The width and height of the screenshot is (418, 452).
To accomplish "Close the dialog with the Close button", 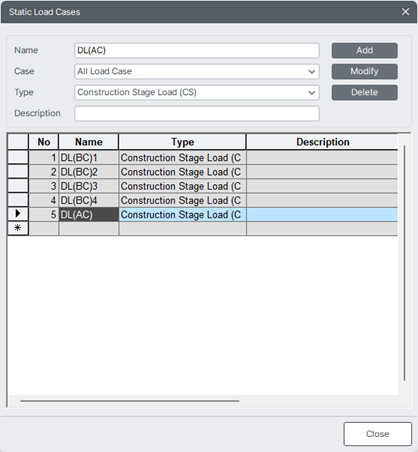I will click(x=377, y=434).
